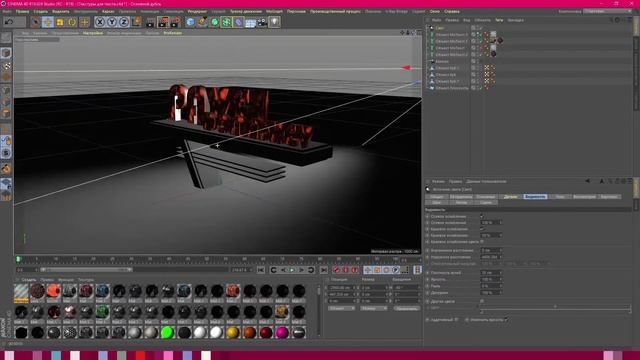Open the Размер dropdown below coordinates
This screenshot has height=360, width=640.
tap(373, 309)
